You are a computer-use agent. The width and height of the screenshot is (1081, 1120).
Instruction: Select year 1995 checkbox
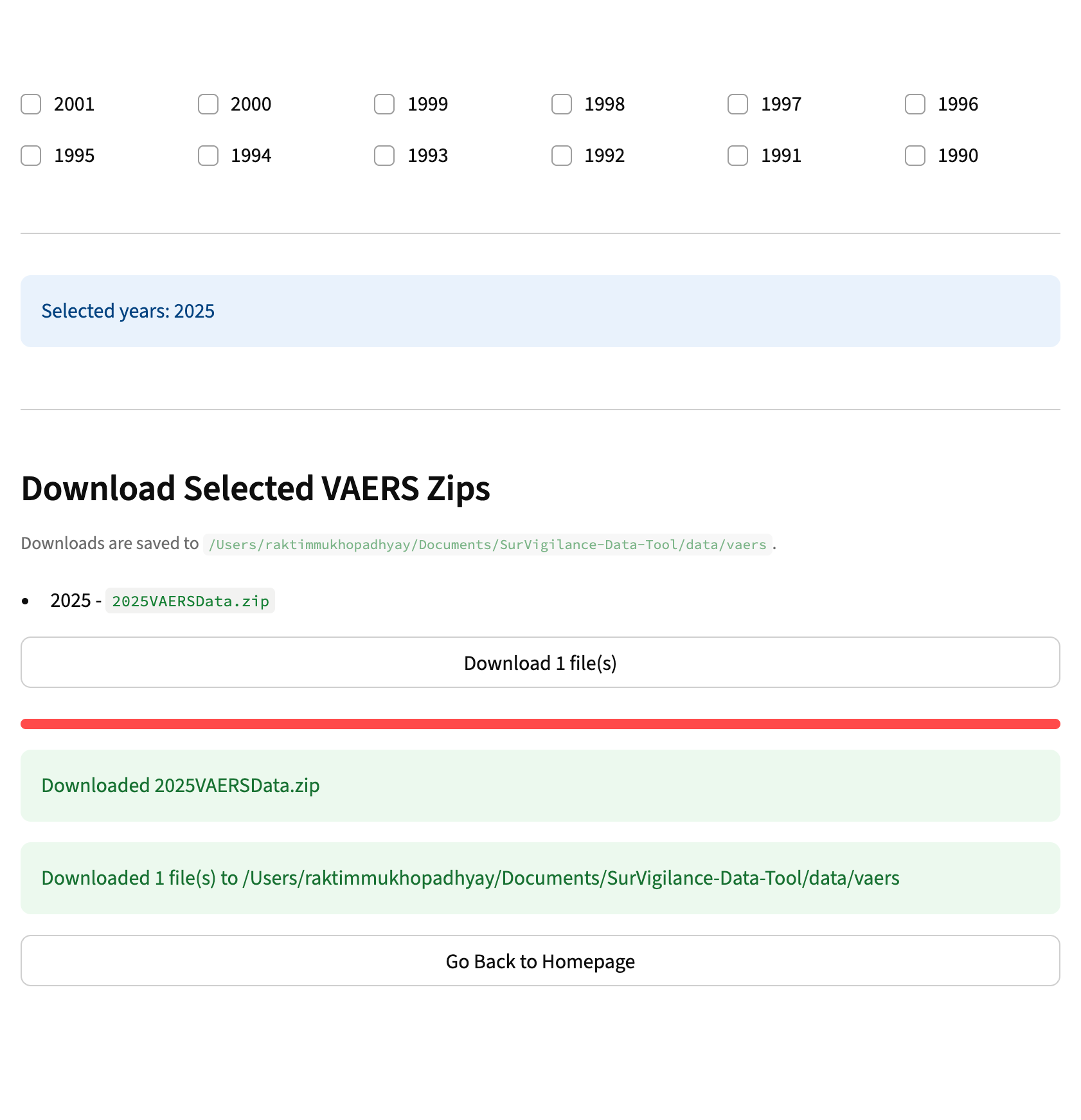point(31,156)
